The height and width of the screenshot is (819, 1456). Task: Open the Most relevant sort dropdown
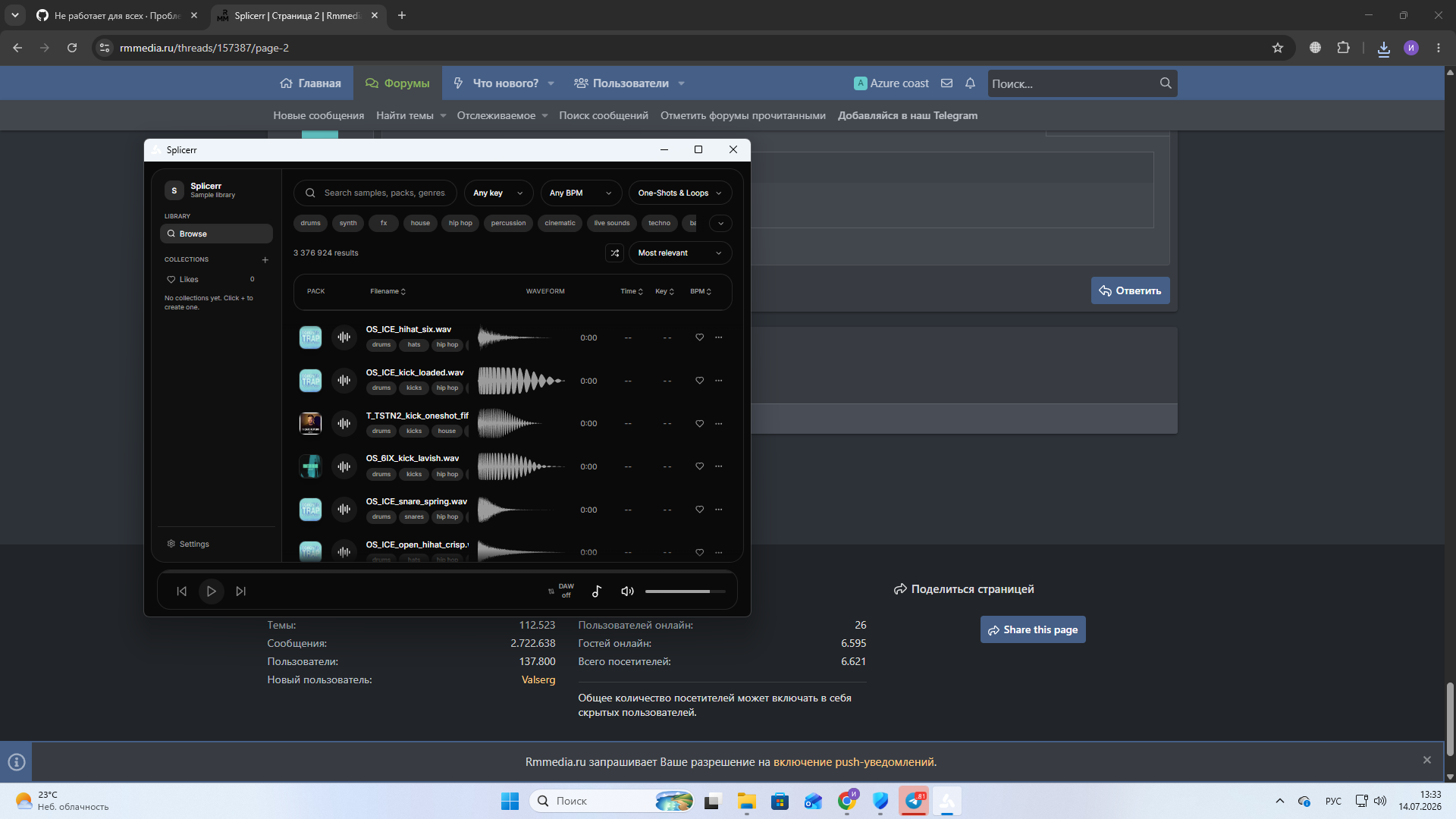click(x=680, y=253)
